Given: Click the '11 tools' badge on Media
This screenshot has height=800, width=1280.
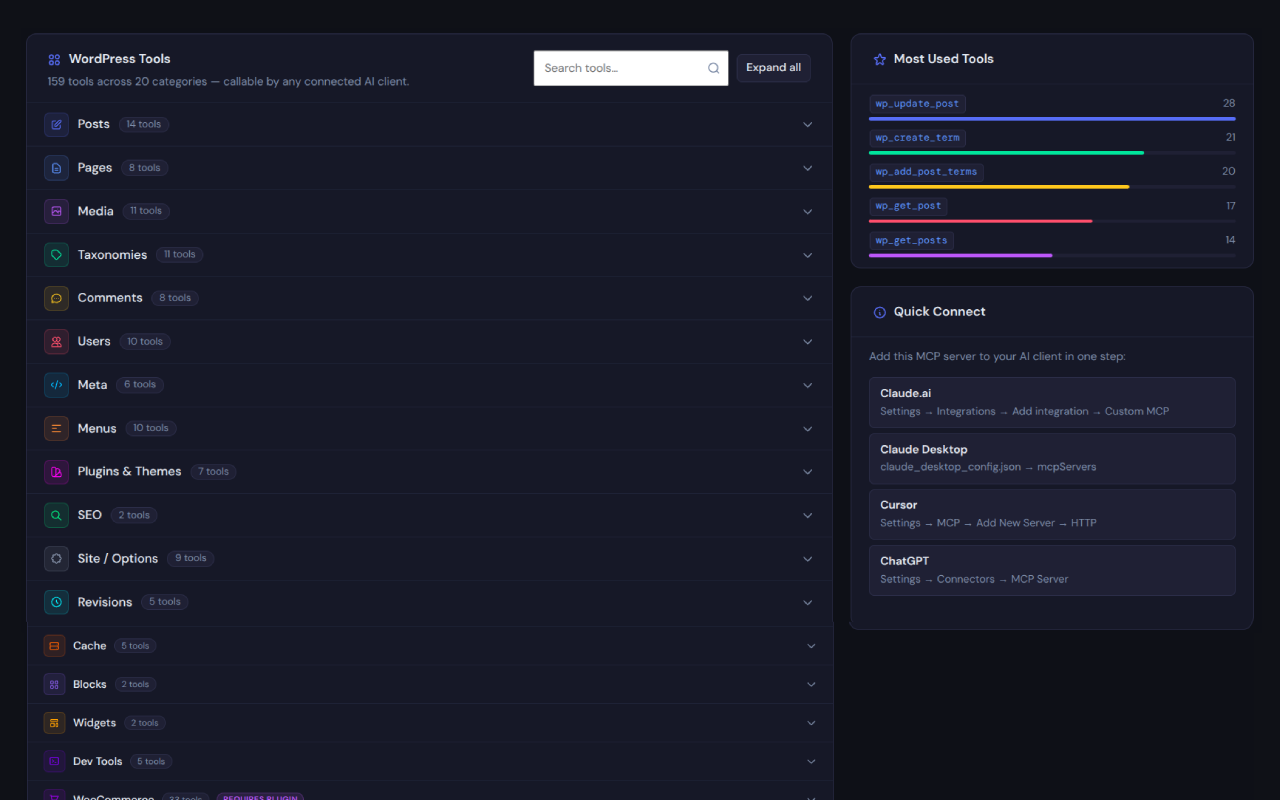Looking at the screenshot, I should [146, 211].
